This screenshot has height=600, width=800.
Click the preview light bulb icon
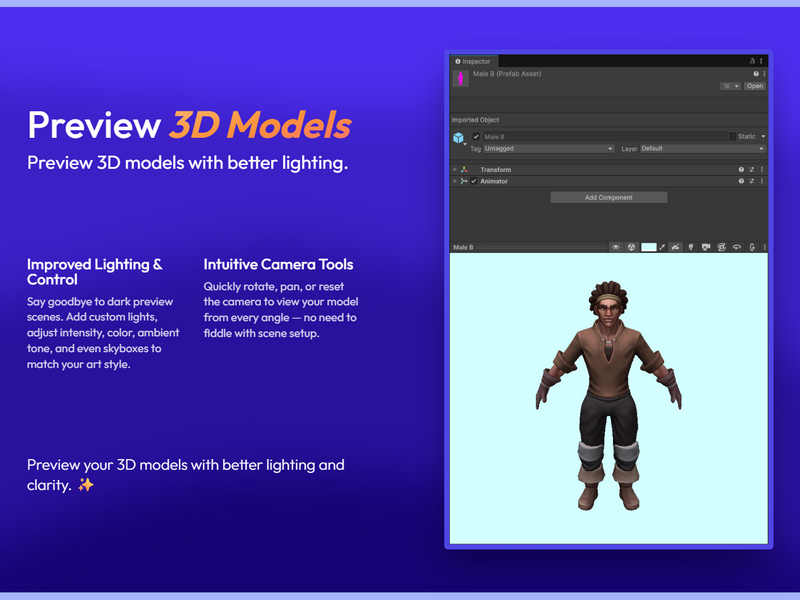coord(691,247)
